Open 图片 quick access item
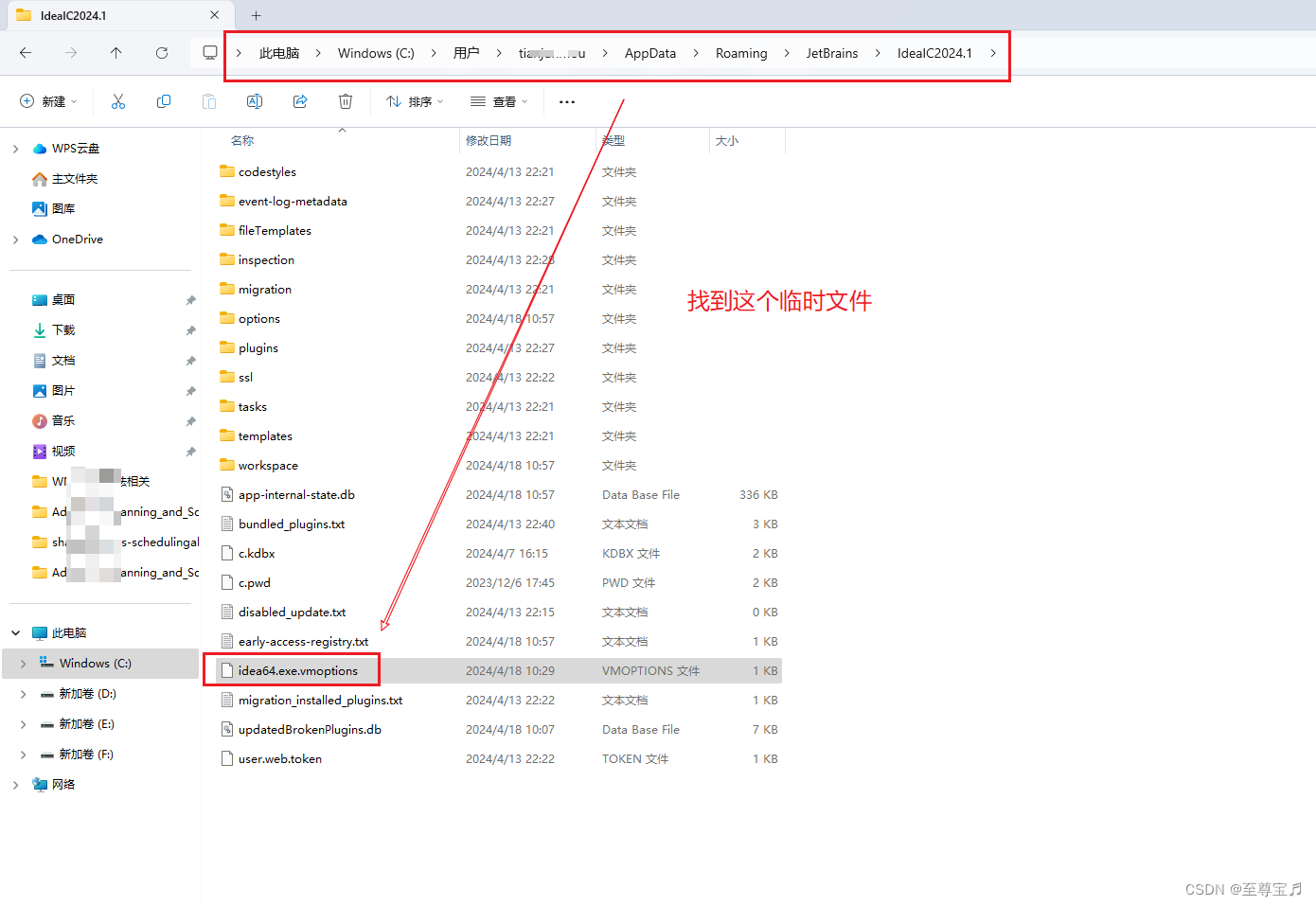 pyautogui.click(x=53, y=391)
